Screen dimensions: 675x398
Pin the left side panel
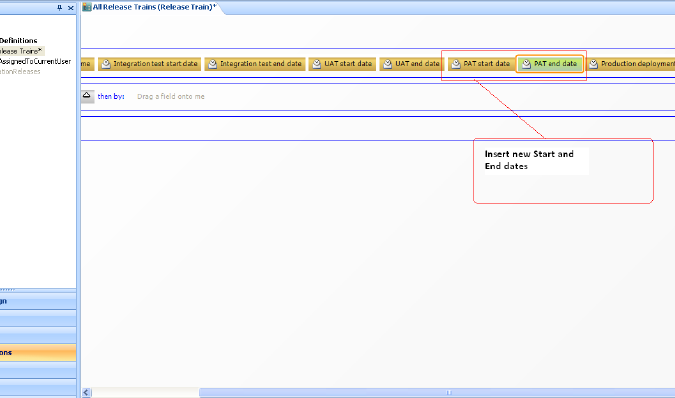(59, 8)
